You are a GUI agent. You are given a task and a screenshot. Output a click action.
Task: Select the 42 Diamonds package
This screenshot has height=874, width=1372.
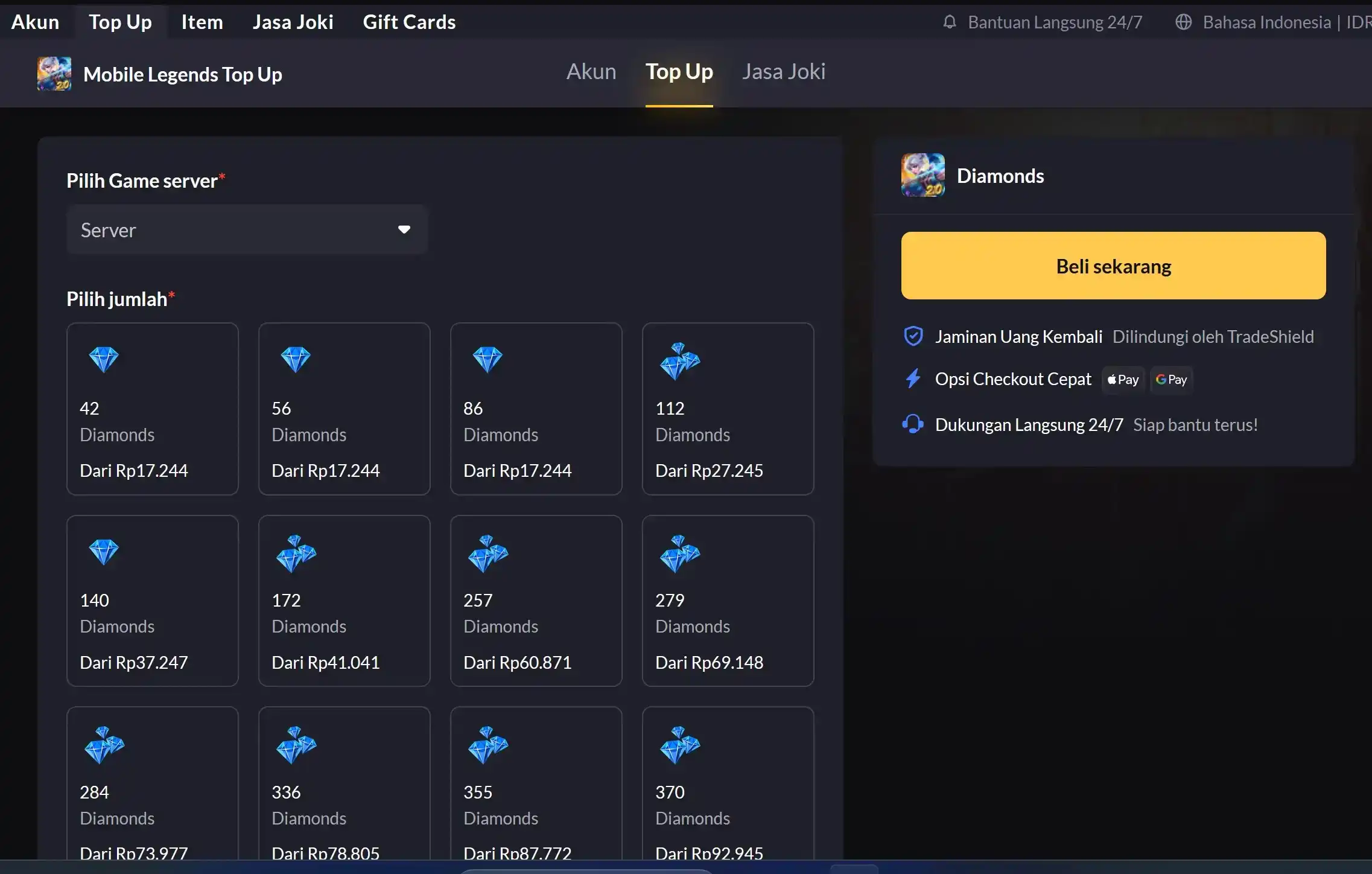coord(152,409)
